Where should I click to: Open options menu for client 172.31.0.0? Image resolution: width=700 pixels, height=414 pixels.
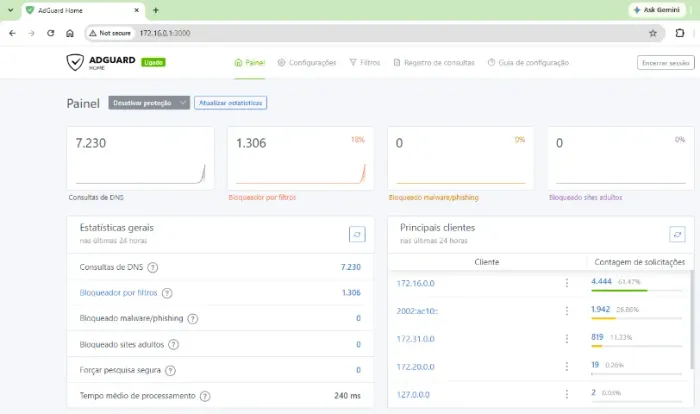click(567, 339)
